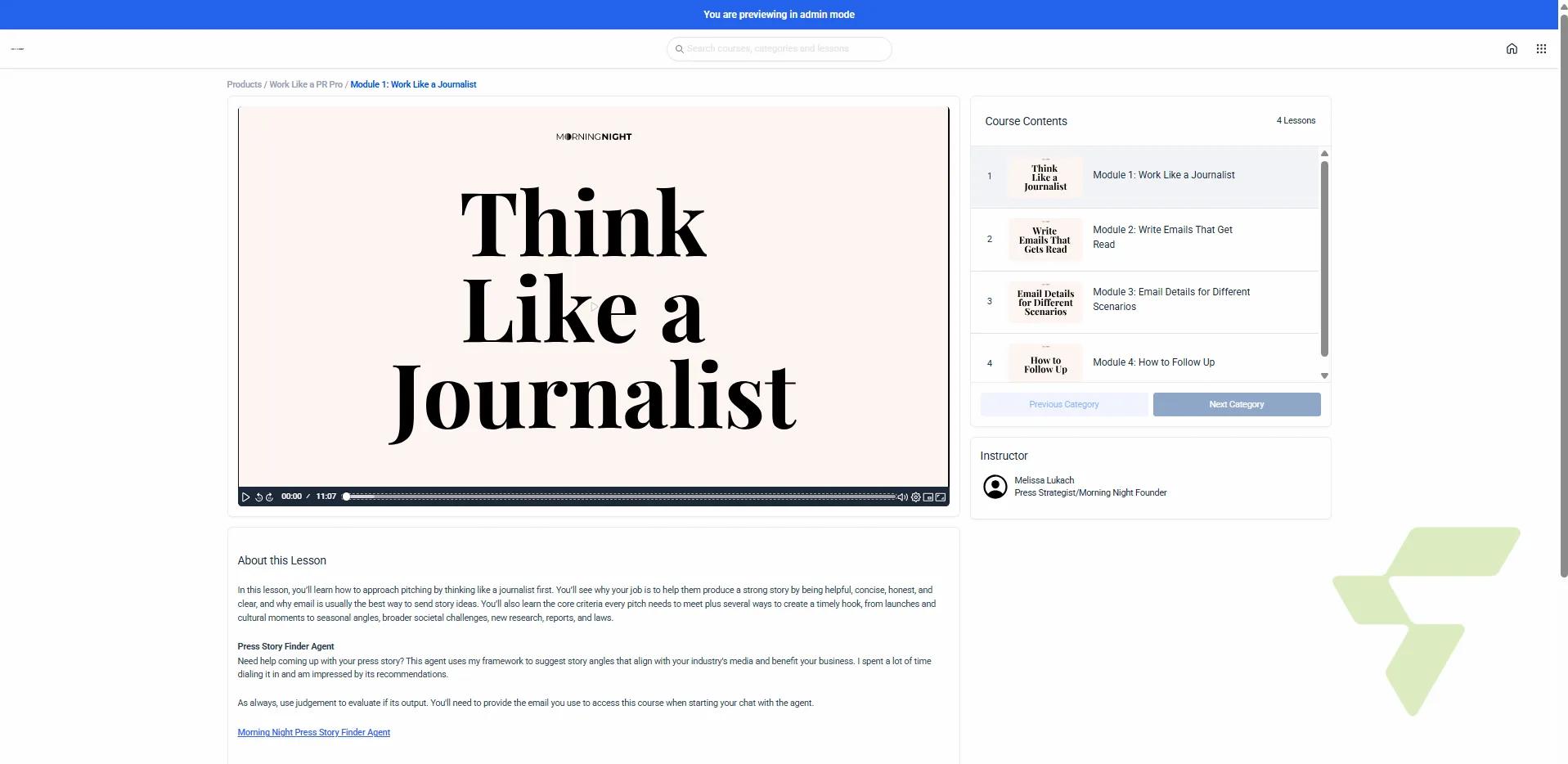Click the video time 11:07 duration
The image size is (1568, 764).
pos(326,497)
